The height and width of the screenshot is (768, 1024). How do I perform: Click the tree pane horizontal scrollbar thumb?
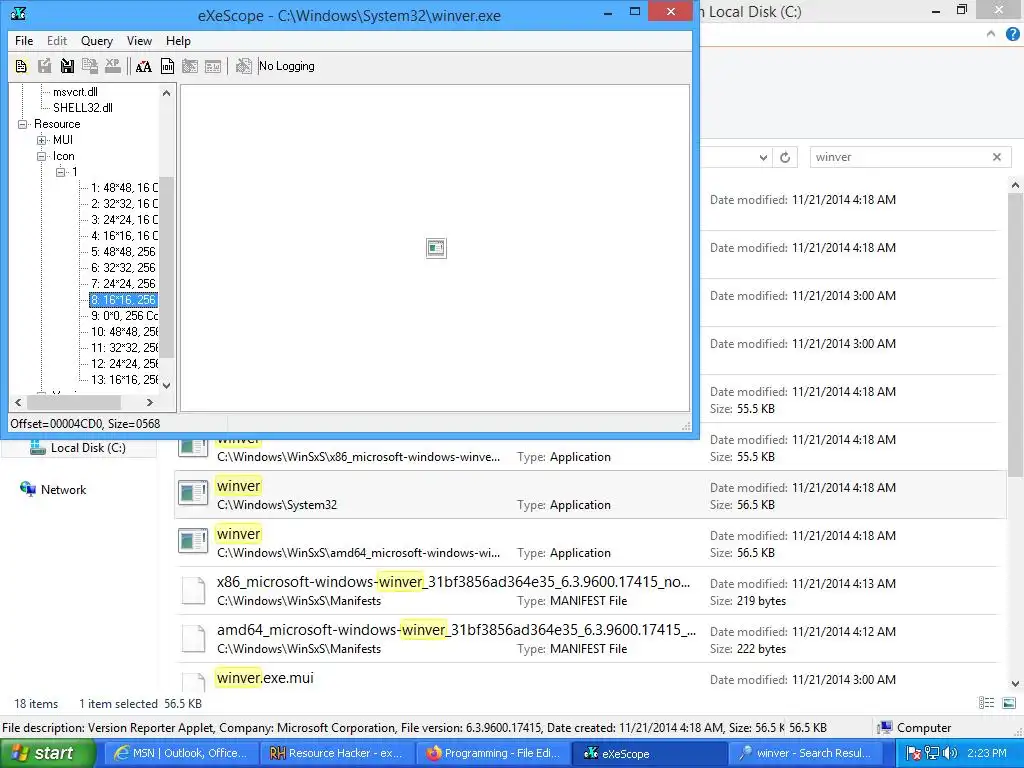coord(74,402)
